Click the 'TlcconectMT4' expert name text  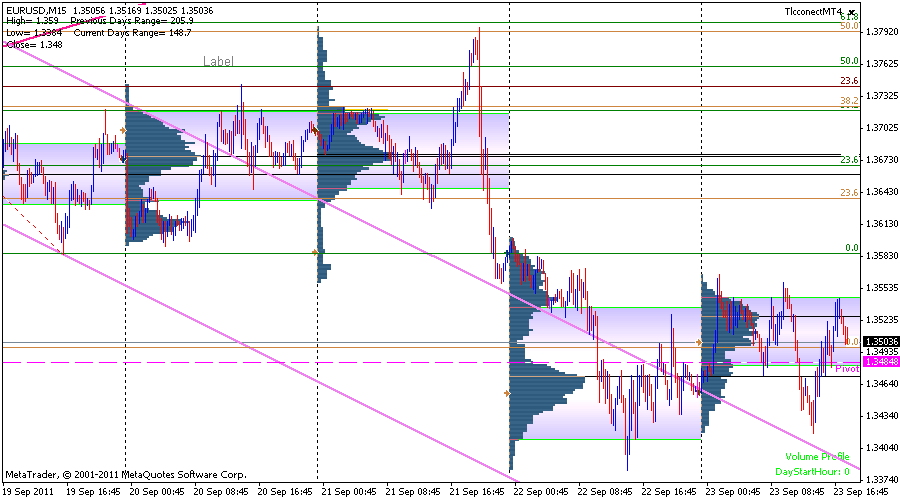click(x=811, y=11)
